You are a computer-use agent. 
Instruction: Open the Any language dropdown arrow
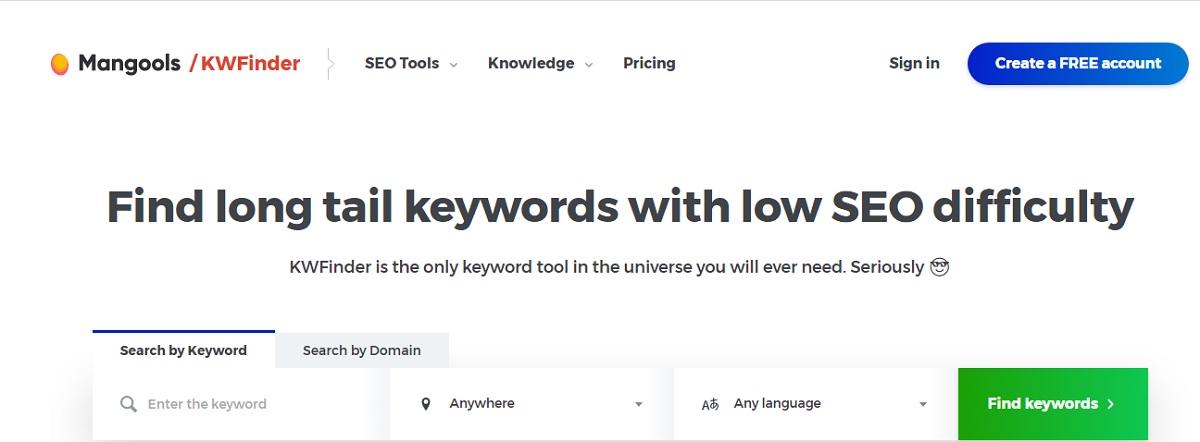coord(923,405)
